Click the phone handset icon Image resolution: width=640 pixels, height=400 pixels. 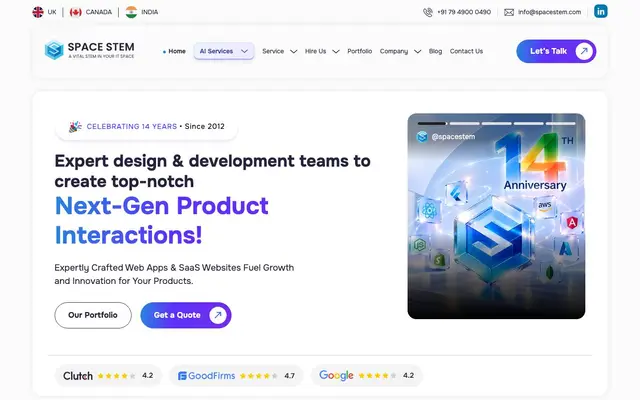coord(428,12)
